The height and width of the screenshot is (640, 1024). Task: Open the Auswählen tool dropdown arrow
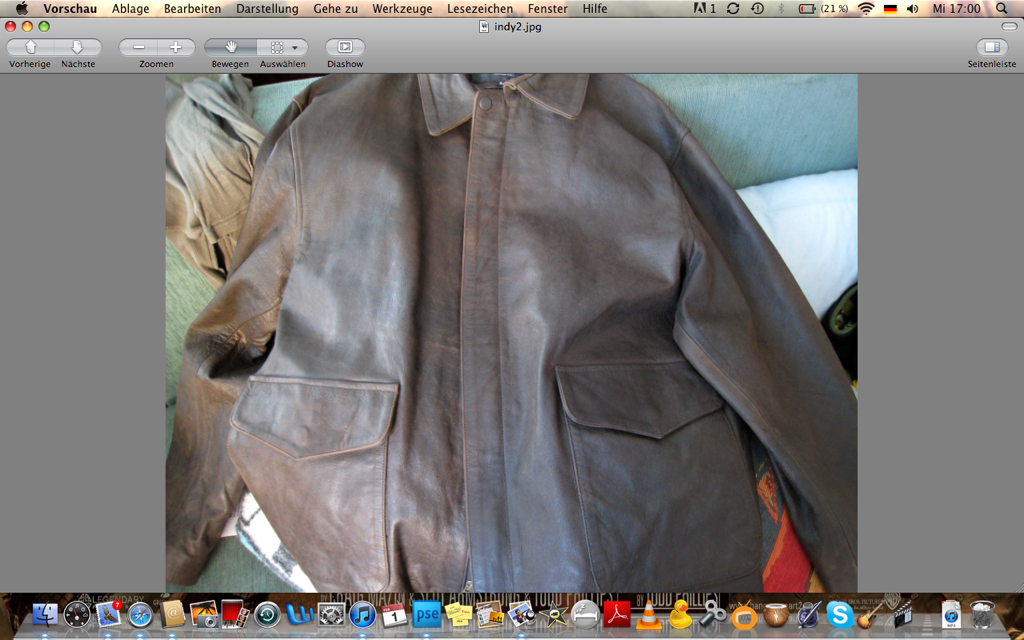[295, 47]
